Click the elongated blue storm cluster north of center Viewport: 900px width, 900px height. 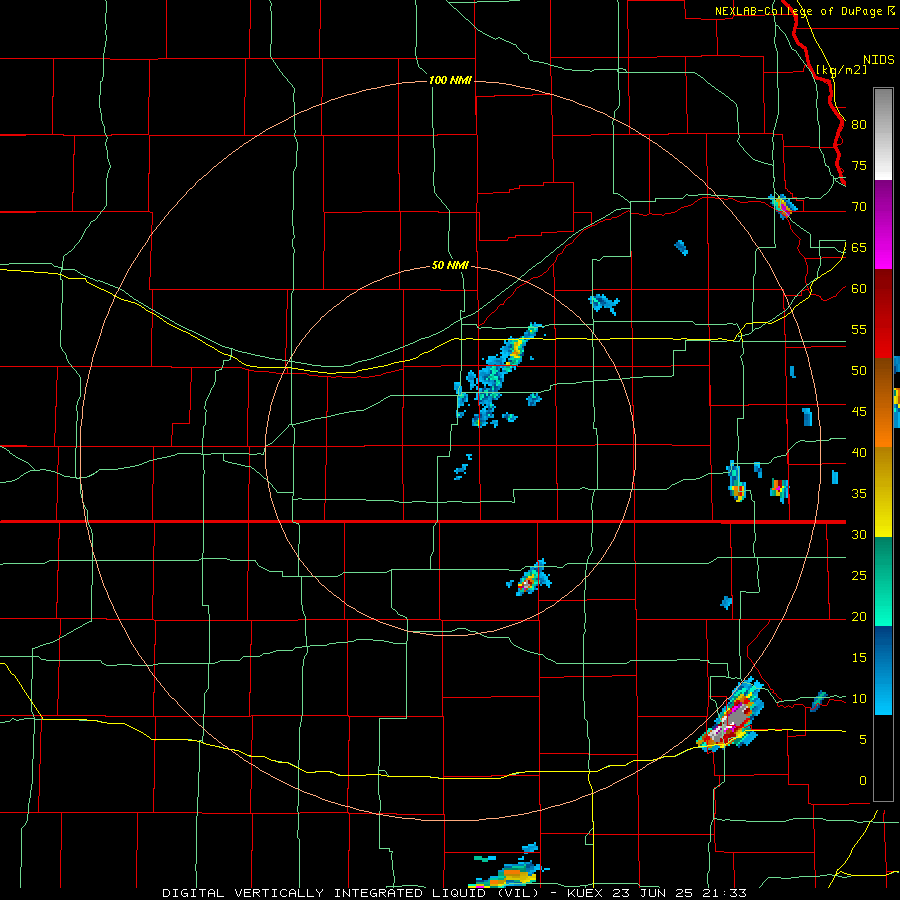pyautogui.click(x=497, y=376)
